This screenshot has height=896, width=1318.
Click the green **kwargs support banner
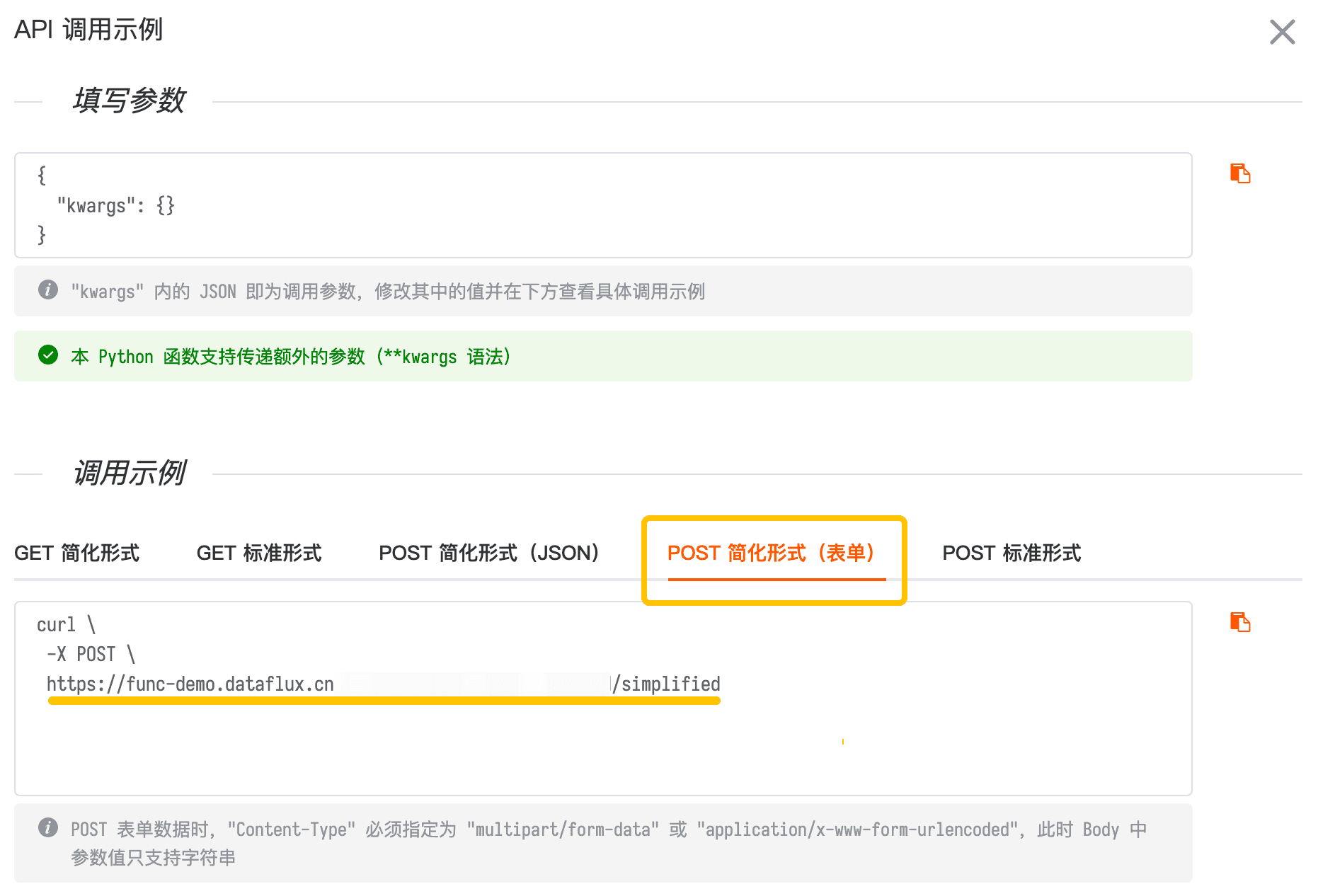click(x=283, y=356)
